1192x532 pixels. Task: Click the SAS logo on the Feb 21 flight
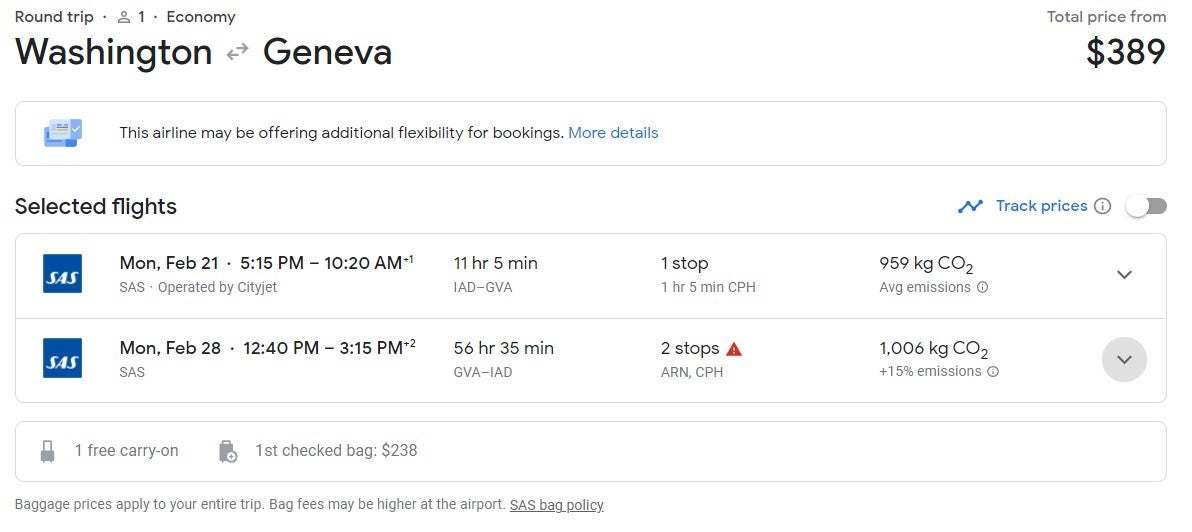[62, 274]
